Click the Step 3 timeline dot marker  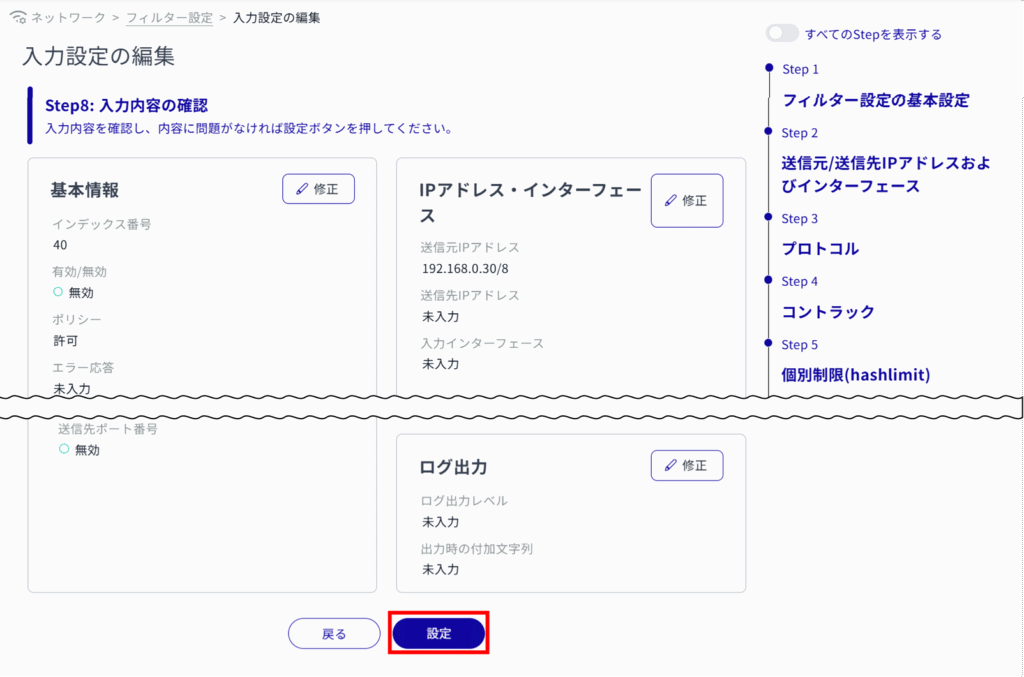pyautogui.click(x=768, y=217)
